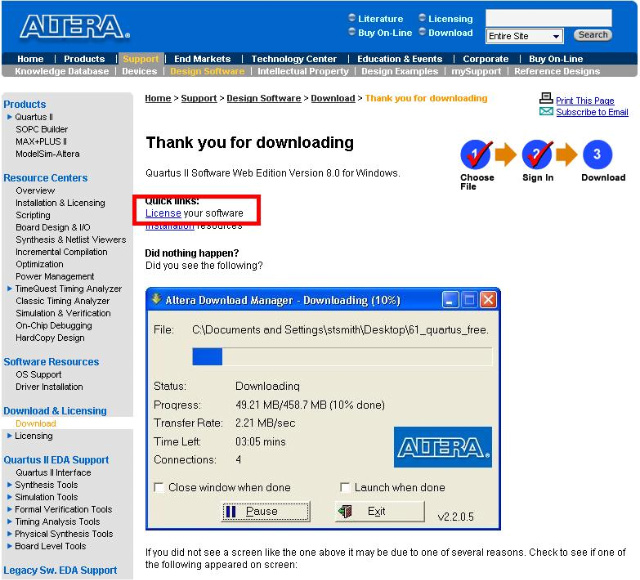Pause the download
The image size is (640, 580).
point(266,511)
